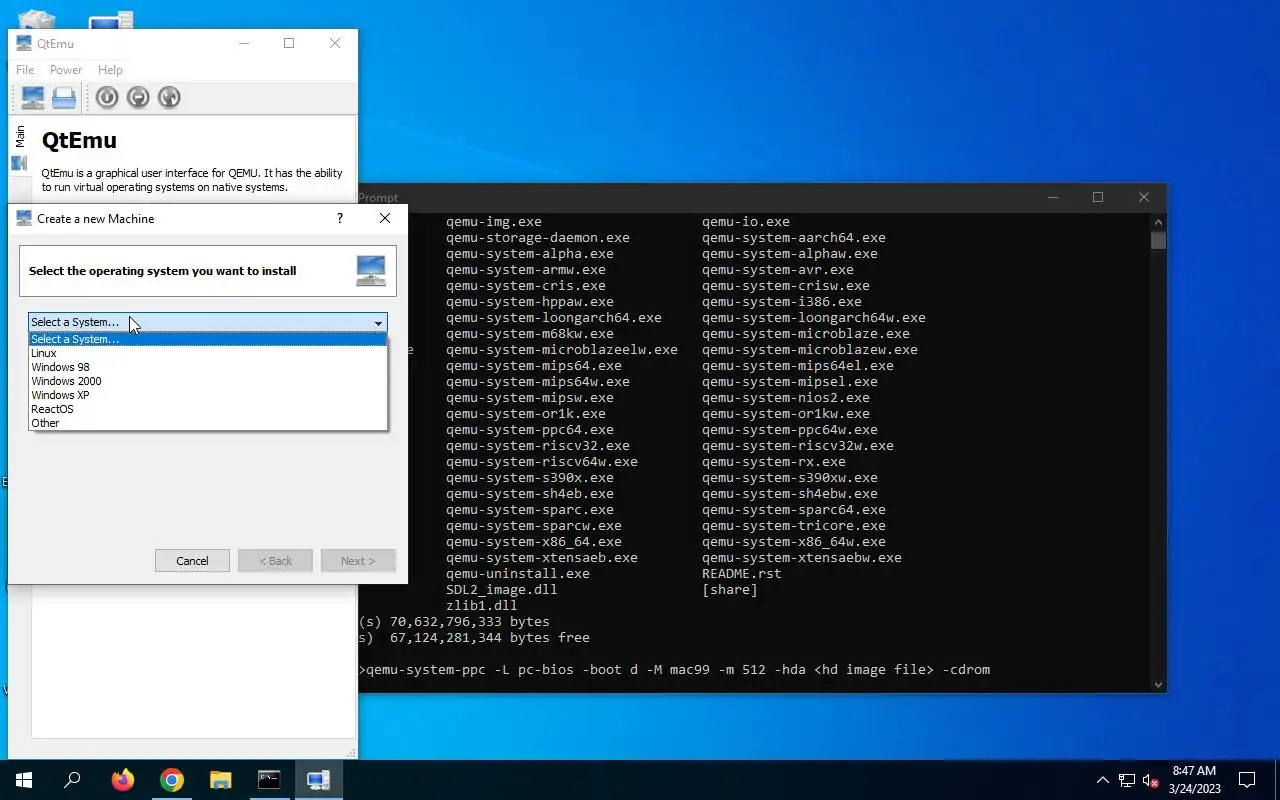The width and height of the screenshot is (1280, 800).
Task: Open the notification center icon
Action: (x=1247, y=780)
